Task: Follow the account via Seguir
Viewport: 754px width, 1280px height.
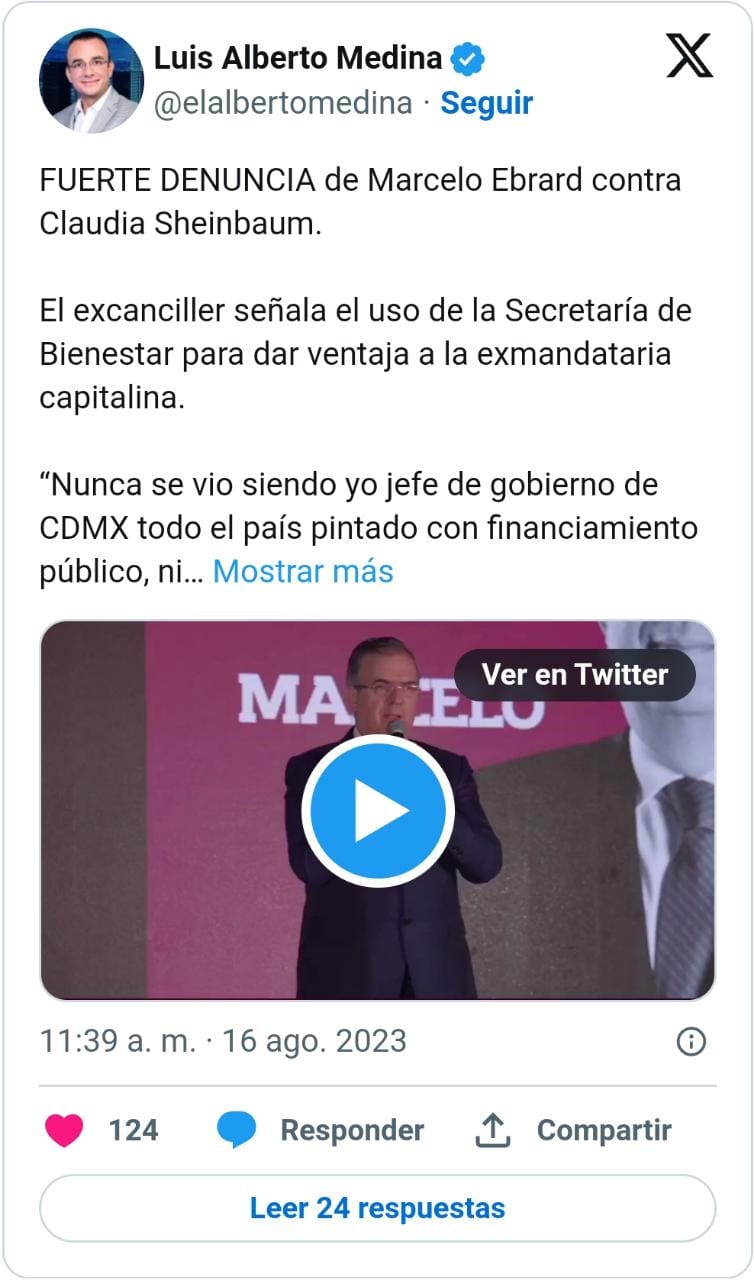Action: 487,102
